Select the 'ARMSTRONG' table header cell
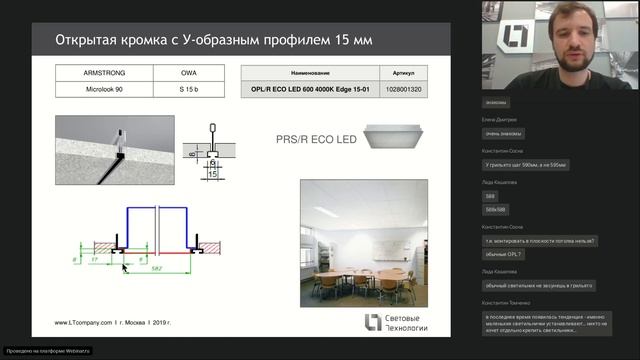This screenshot has width=640, height=360. (104, 73)
